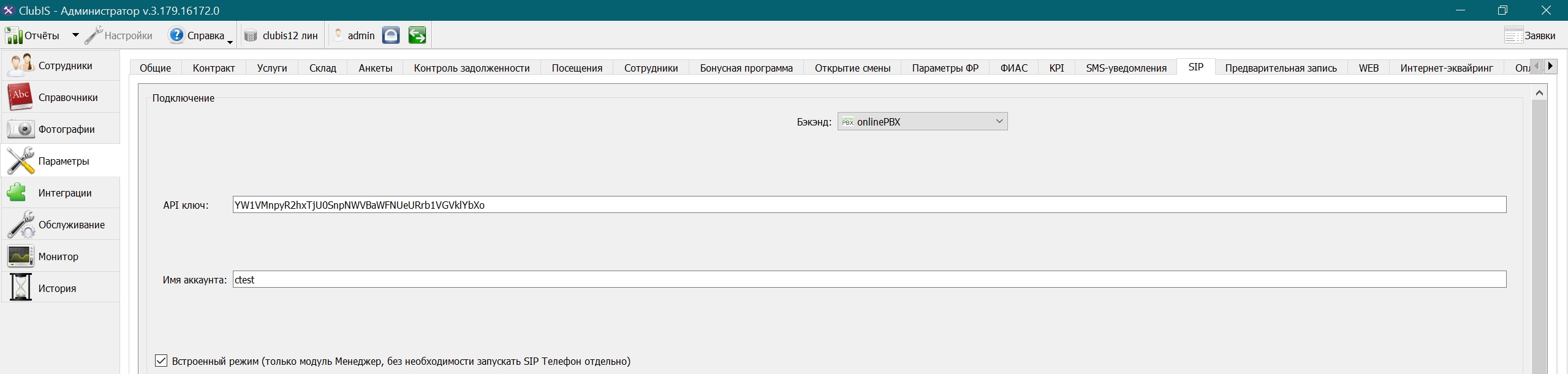Viewport: 1568px width, 374px height.
Task: Expand the Отчёты dropdown arrow
Action: tap(75, 36)
